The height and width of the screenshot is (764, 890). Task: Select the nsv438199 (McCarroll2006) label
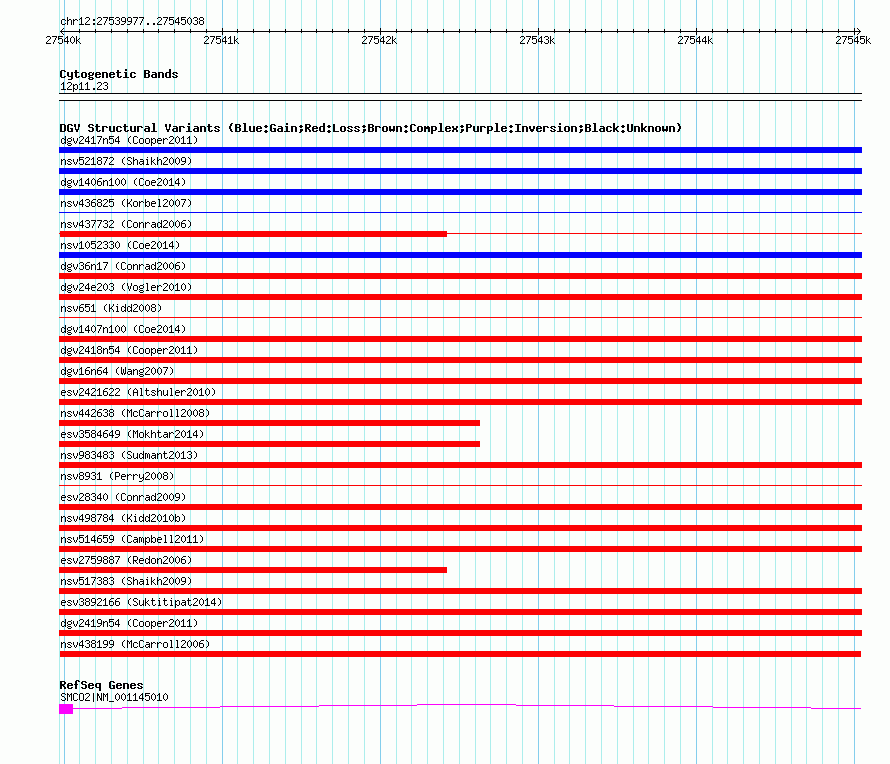(x=135, y=644)
